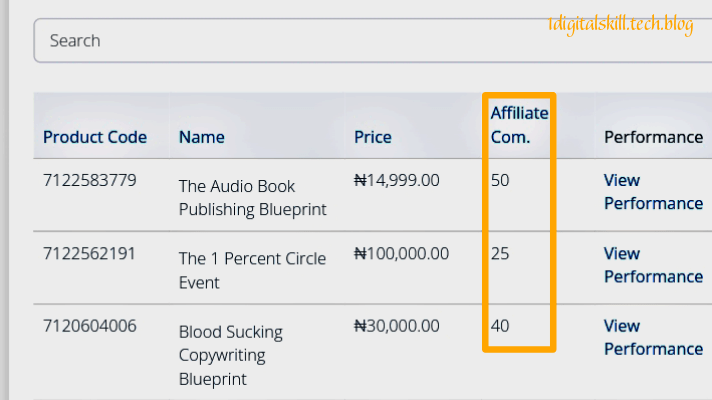Click product code 7120604006
This screenshot has width=712, height=400.
pos(90,326)
